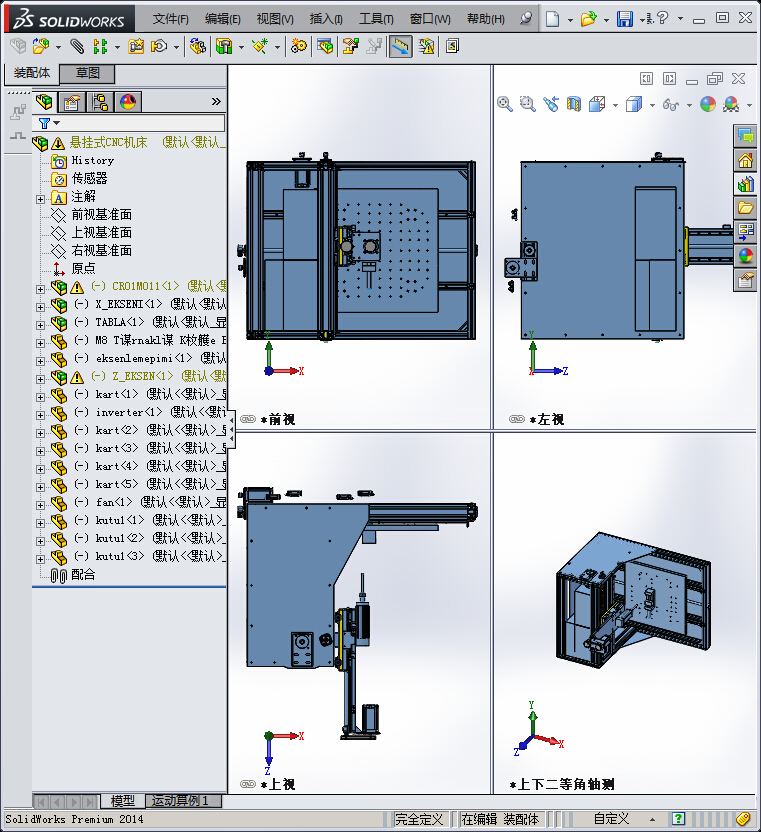Open the View Palette task pane tab
761x832 pixels.
pyautogui.click(x=746, y=232)
